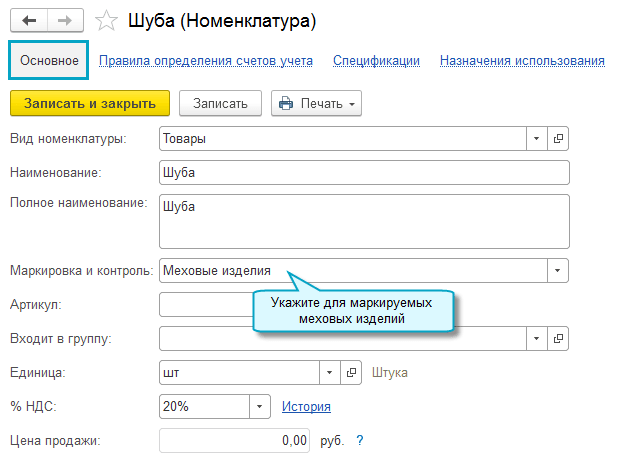Switch to the Основное tab

click(x=49, y=60)
